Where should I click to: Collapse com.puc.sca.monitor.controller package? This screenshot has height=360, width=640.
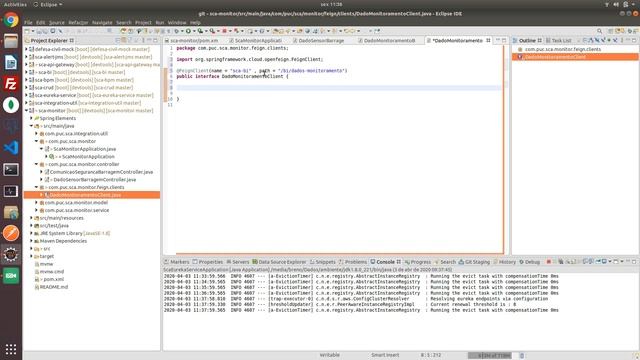coord(36,164)
